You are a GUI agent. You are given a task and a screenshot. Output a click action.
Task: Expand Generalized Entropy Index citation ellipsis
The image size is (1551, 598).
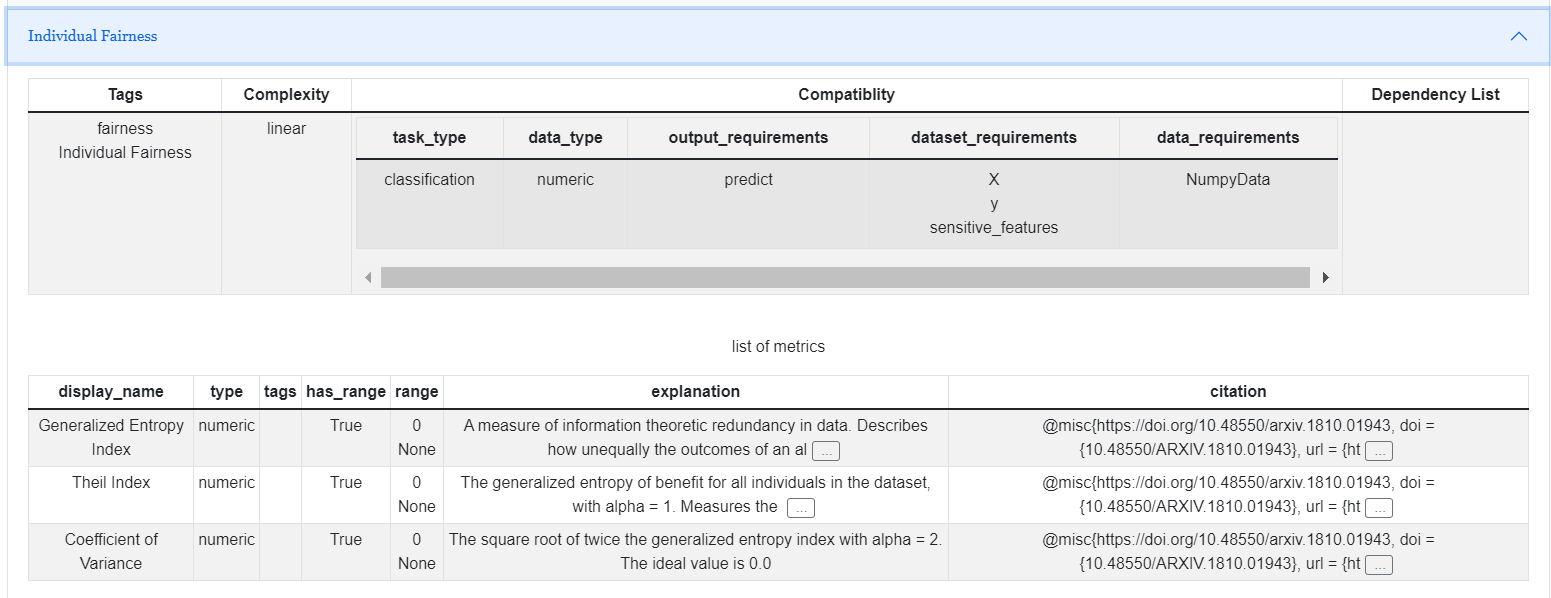pos(1379,451)
